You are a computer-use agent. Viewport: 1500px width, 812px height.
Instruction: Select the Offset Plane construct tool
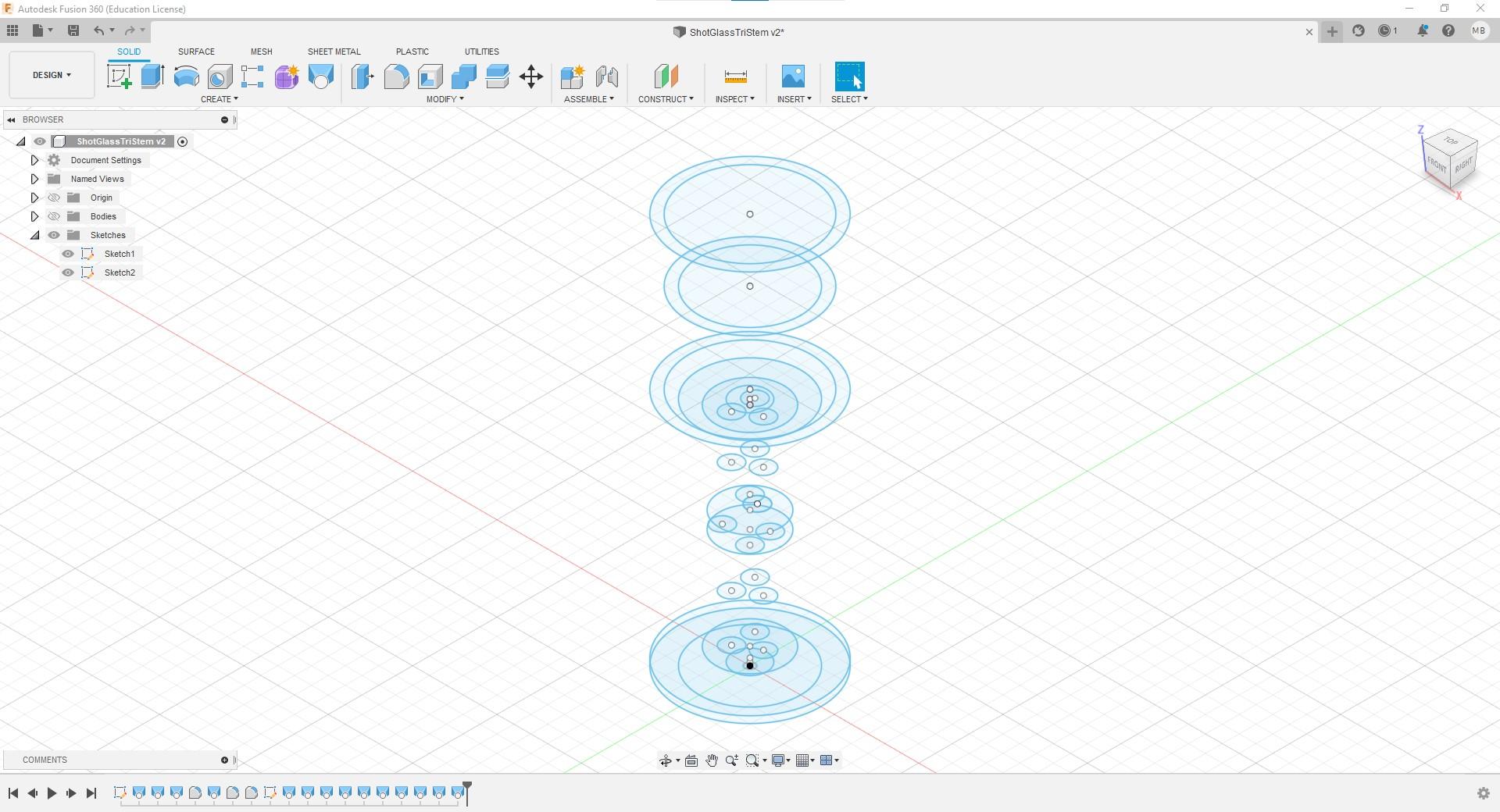666,77
